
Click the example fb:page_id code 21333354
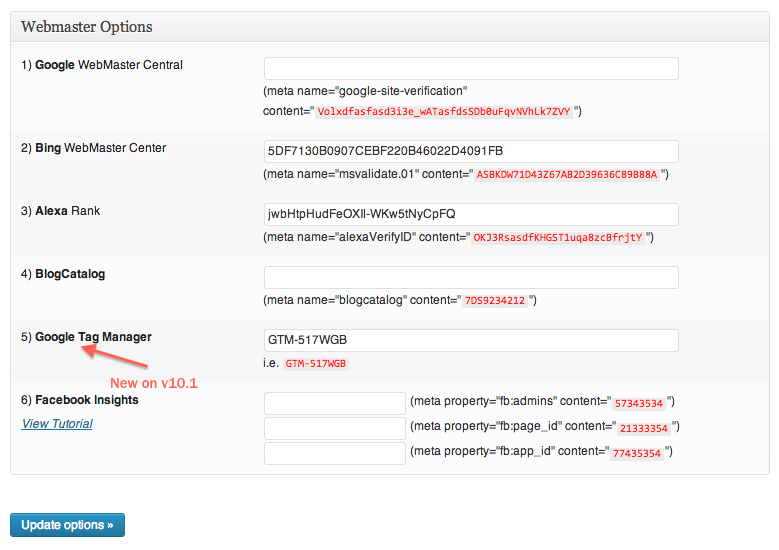click(x=644, y=428)
